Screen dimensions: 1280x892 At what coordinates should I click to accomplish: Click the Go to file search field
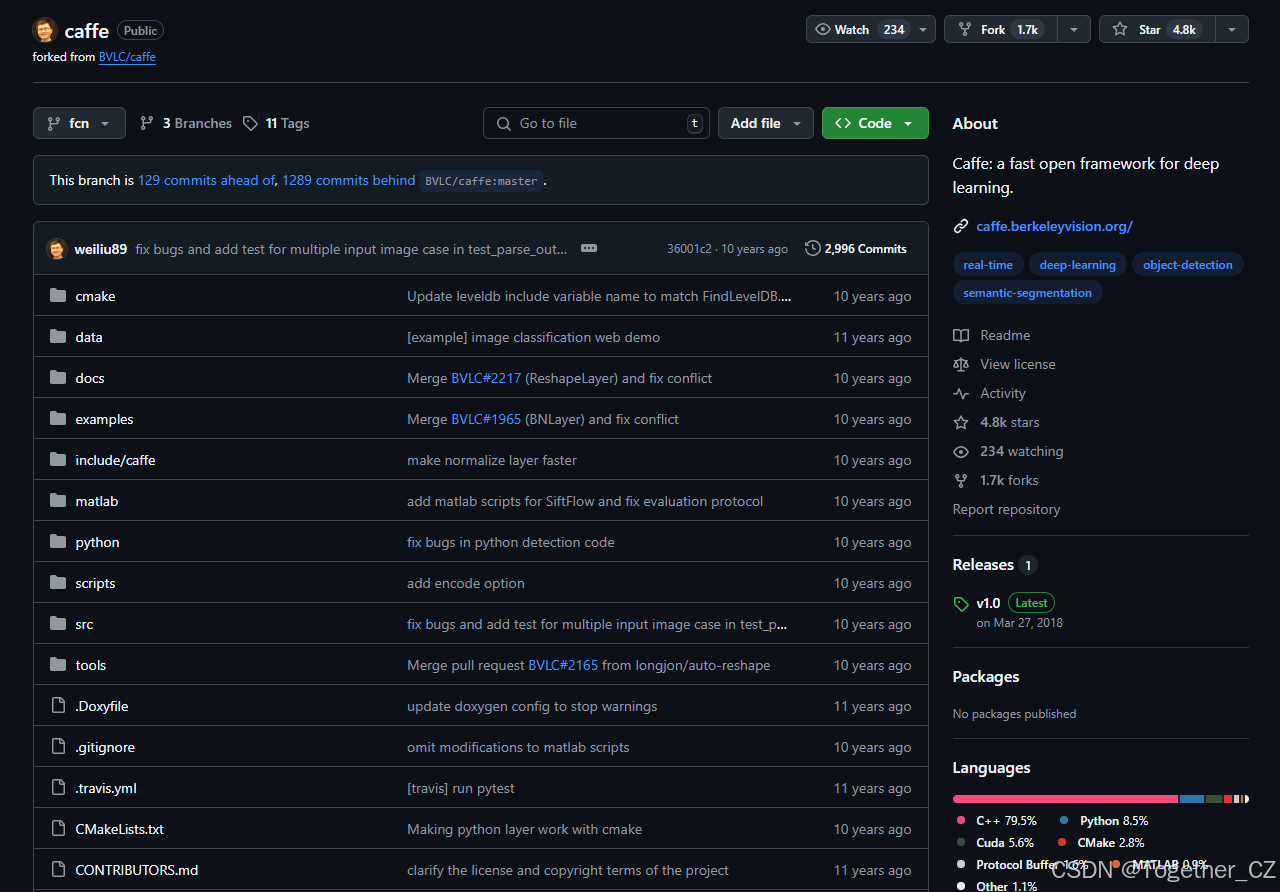tap(596, 123)
